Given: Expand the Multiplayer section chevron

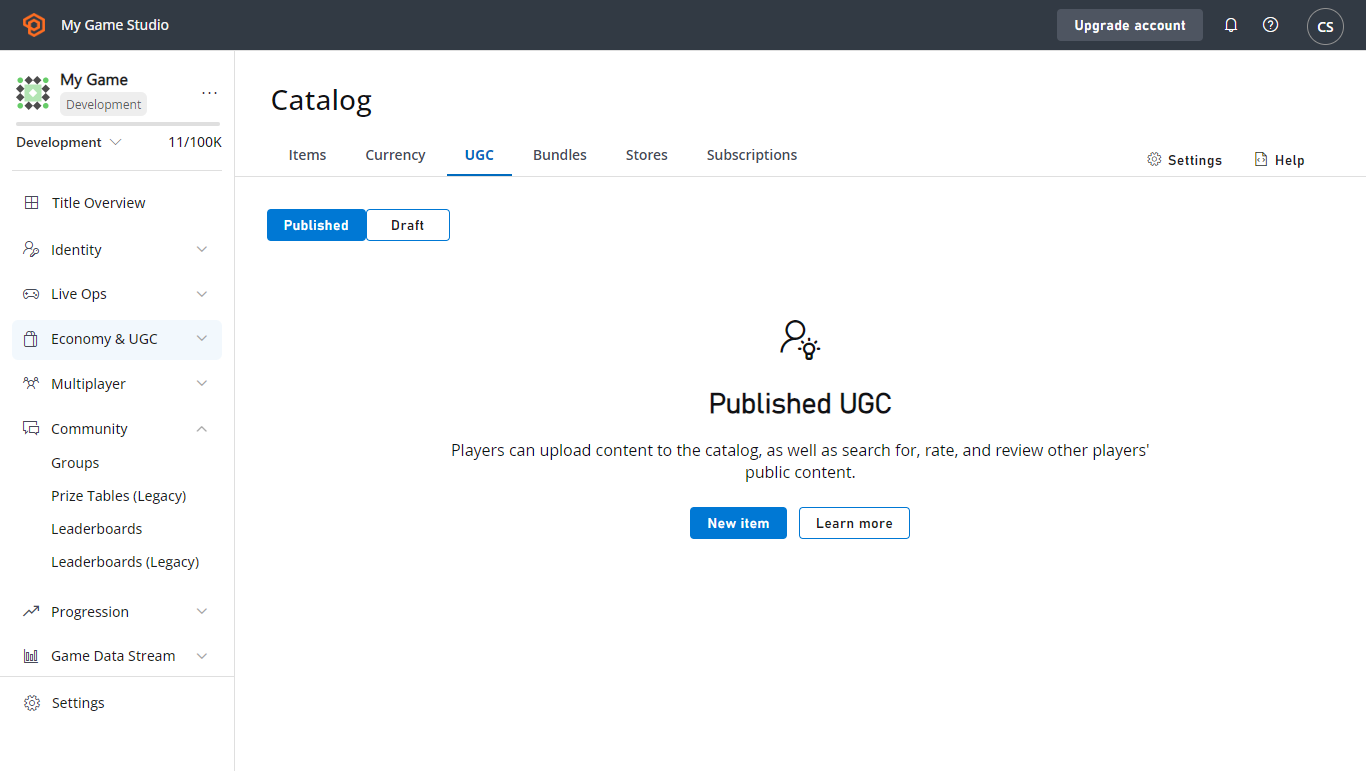Looking at the screenshot, I should pyautogui.click(x=202, y=384).
